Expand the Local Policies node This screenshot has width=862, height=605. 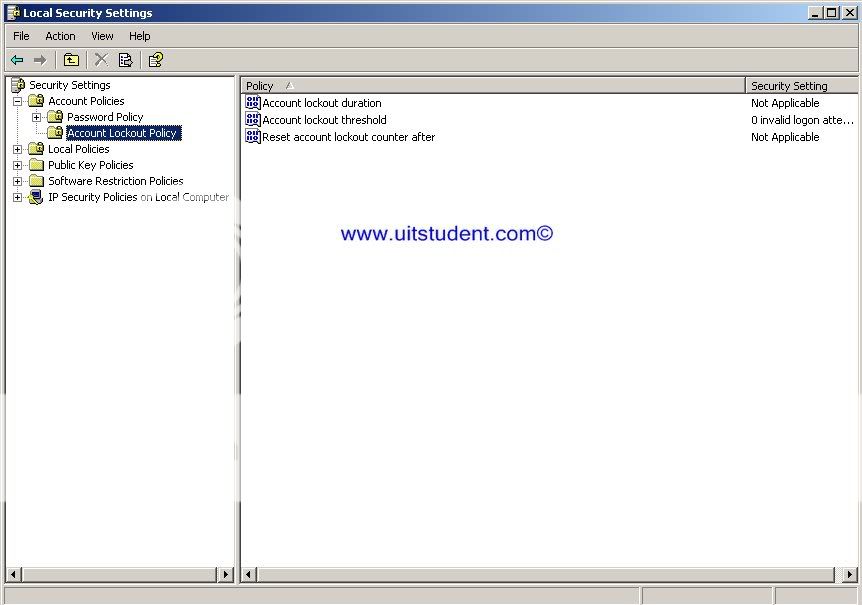(17, 149)
